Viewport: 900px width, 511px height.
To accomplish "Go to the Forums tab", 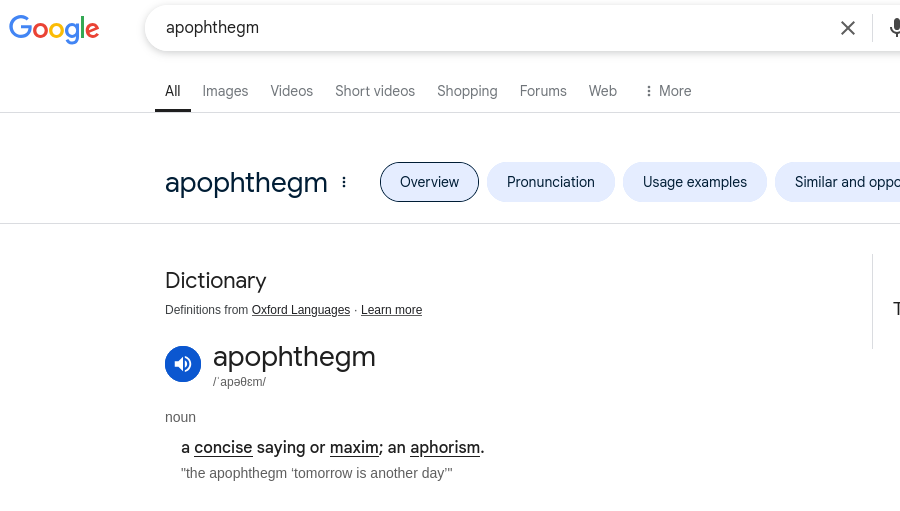I will point(543,91).
